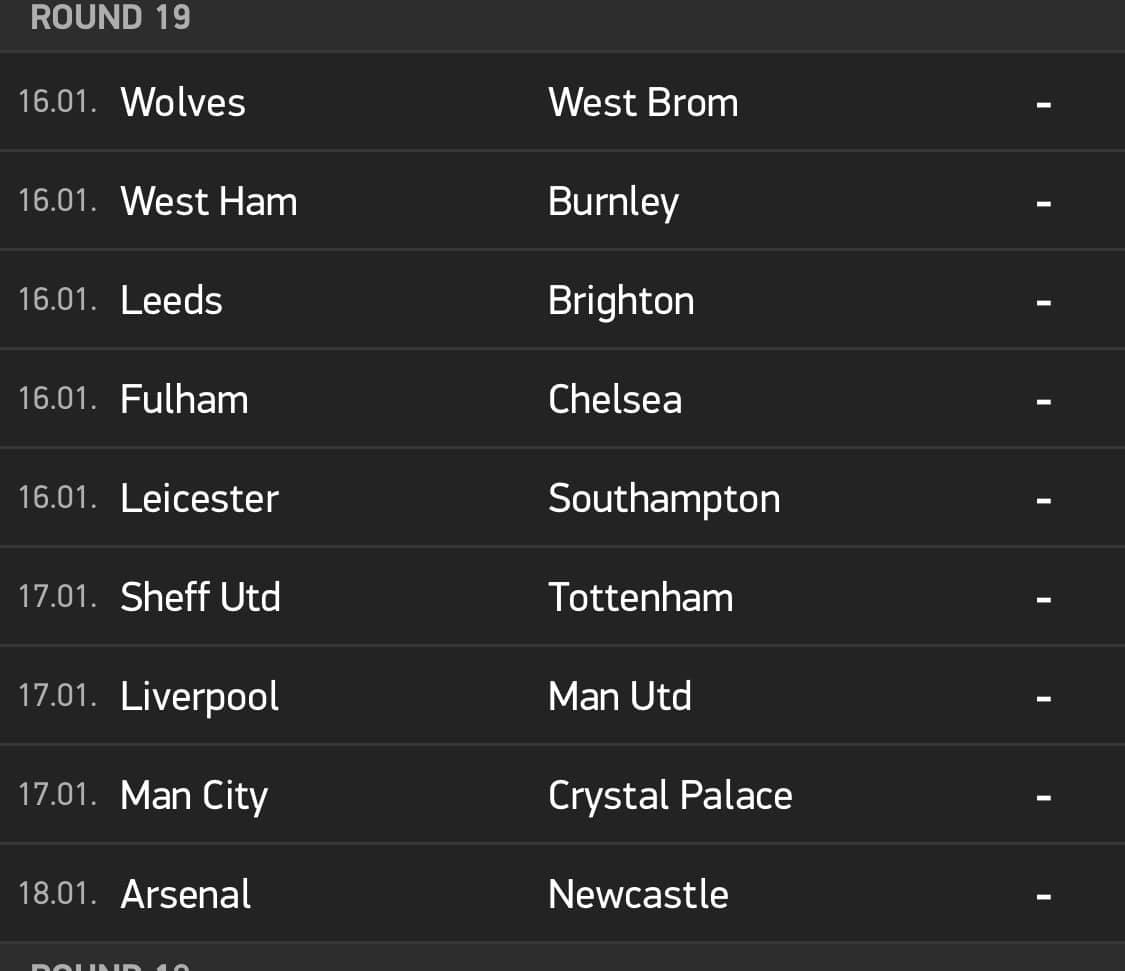Select the Man Utd team name
Image resolution: width=1125 pixels, height=971 pixels.
620,696
